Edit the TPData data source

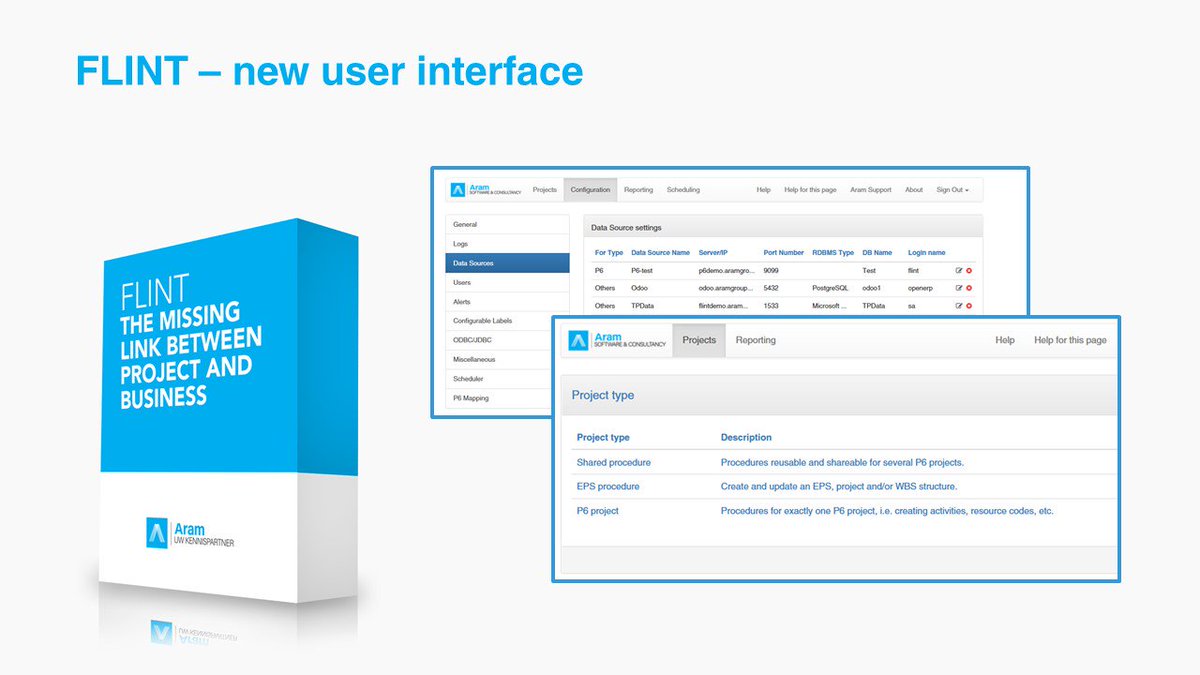point(959,306)
